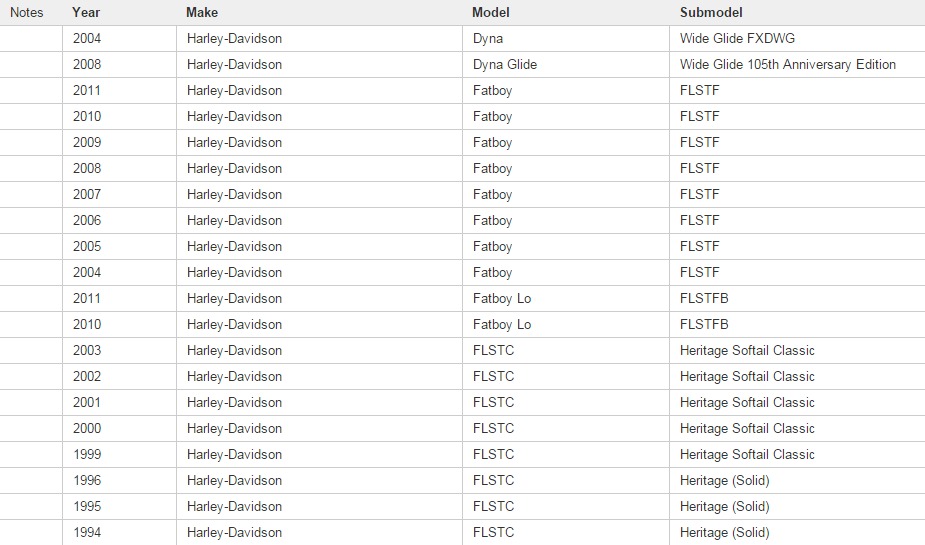Screen dimensions: 925x545
Task: Click the "Dyna Glide" model cell
Action: (x=505, y=65)
